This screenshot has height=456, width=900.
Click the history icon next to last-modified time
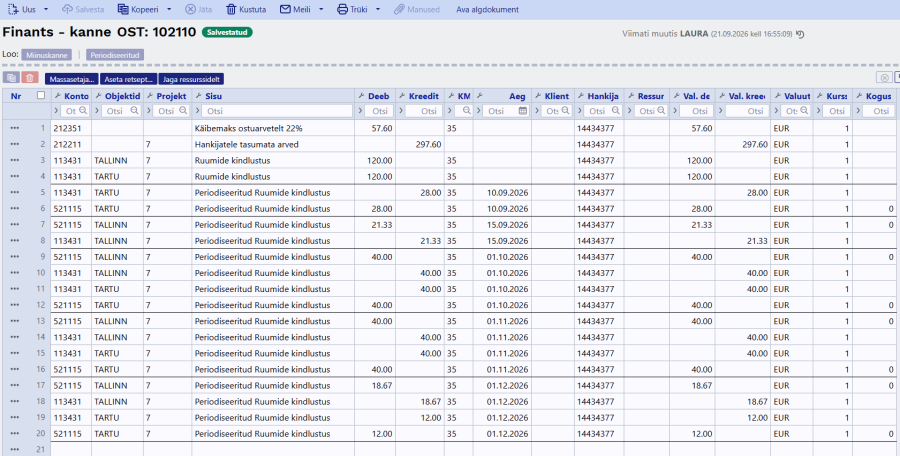pyautogui.click(x=800, y=34)
